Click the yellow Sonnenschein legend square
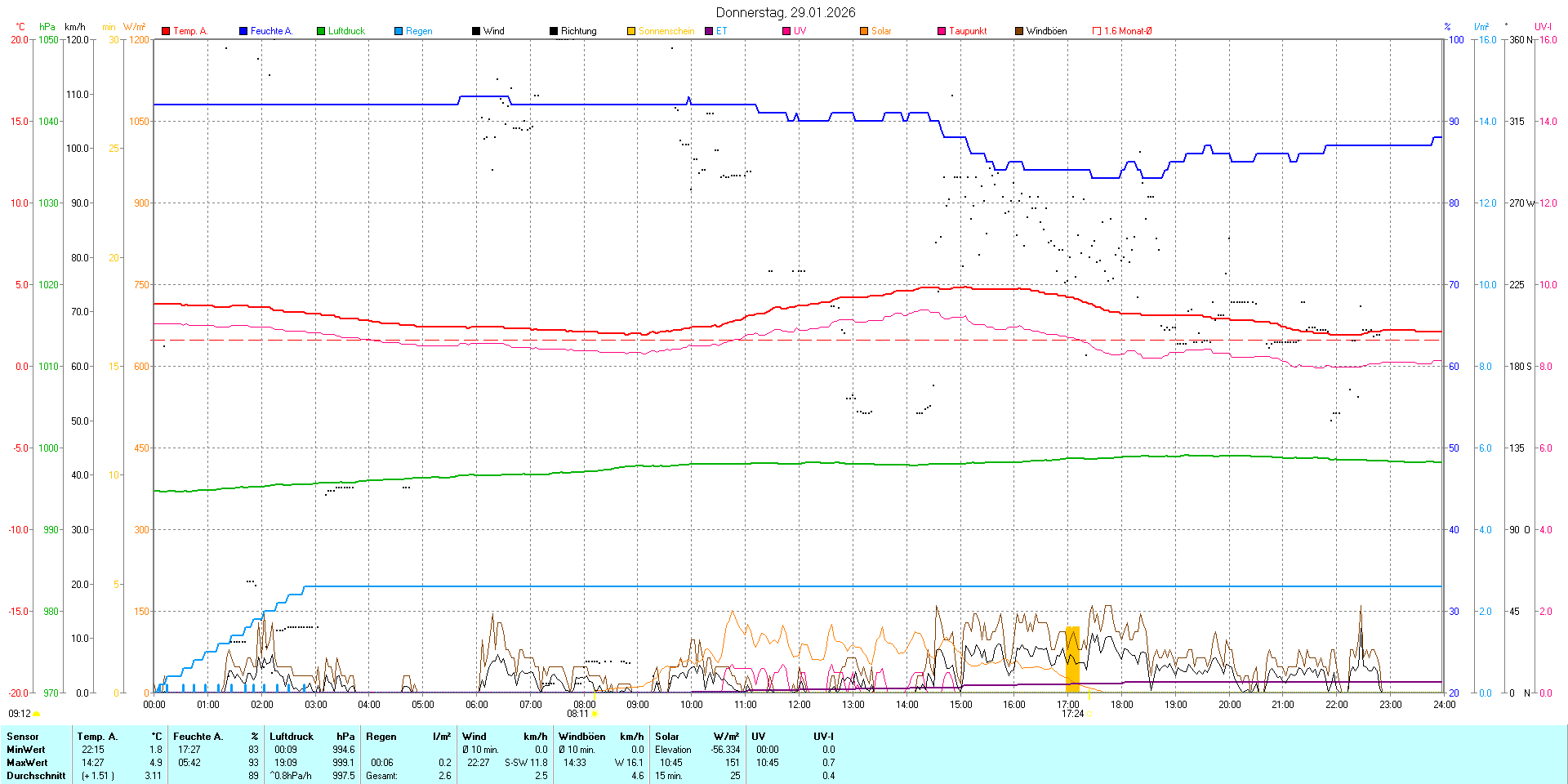This screenshot has height=784, width=1568. (631, 31)
